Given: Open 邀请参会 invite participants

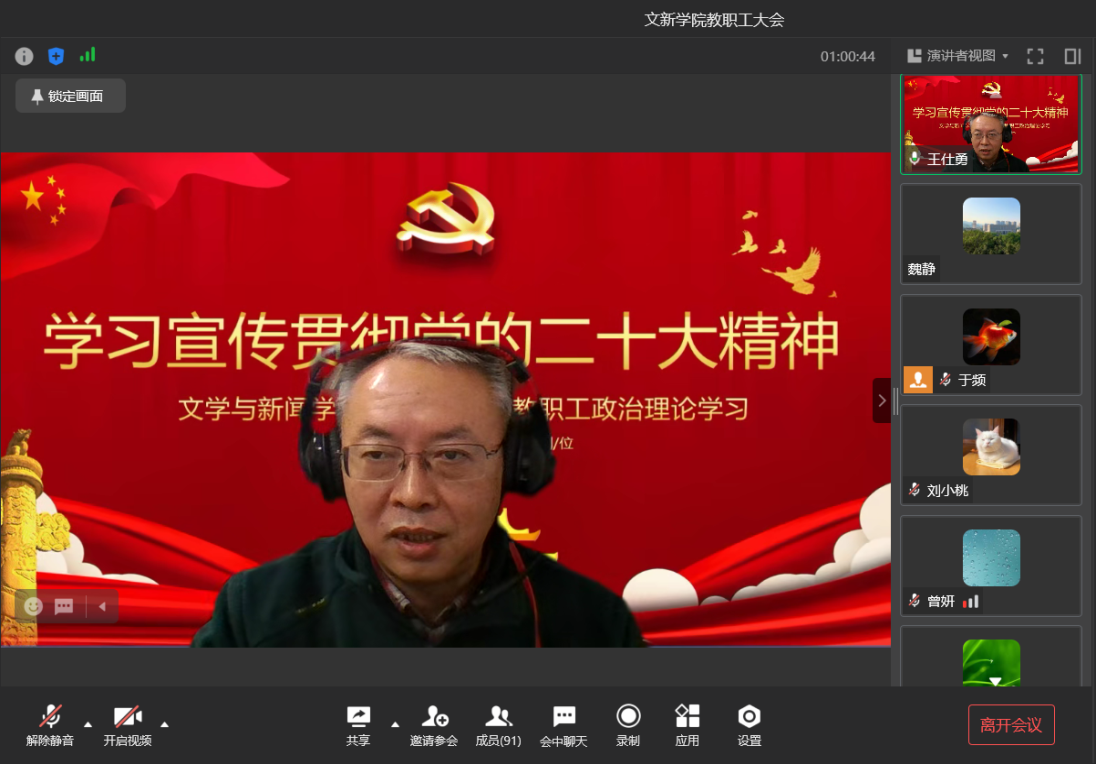Looking at the screenshot, I should coord(434,725).
